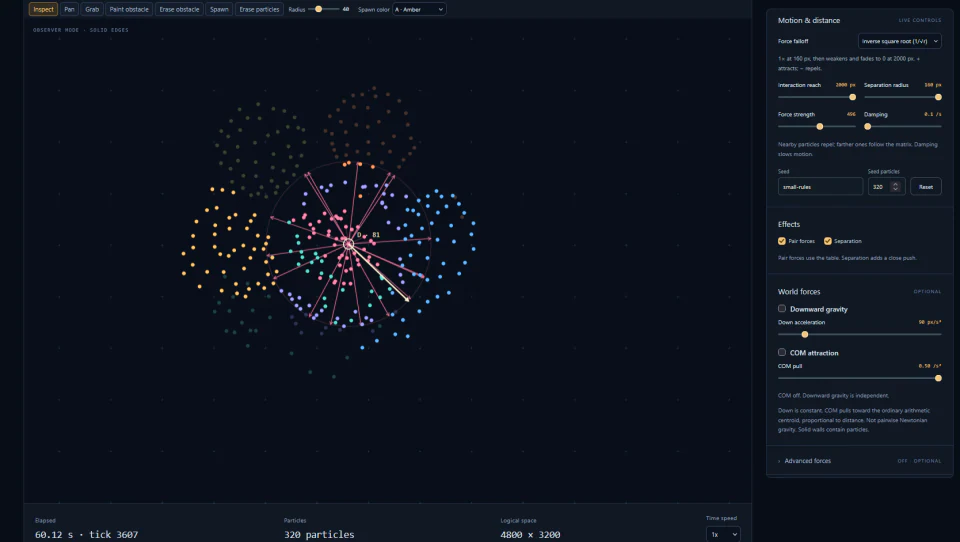960x542 pixels.
Task: Click the Reset button
Action: [925, 186]
